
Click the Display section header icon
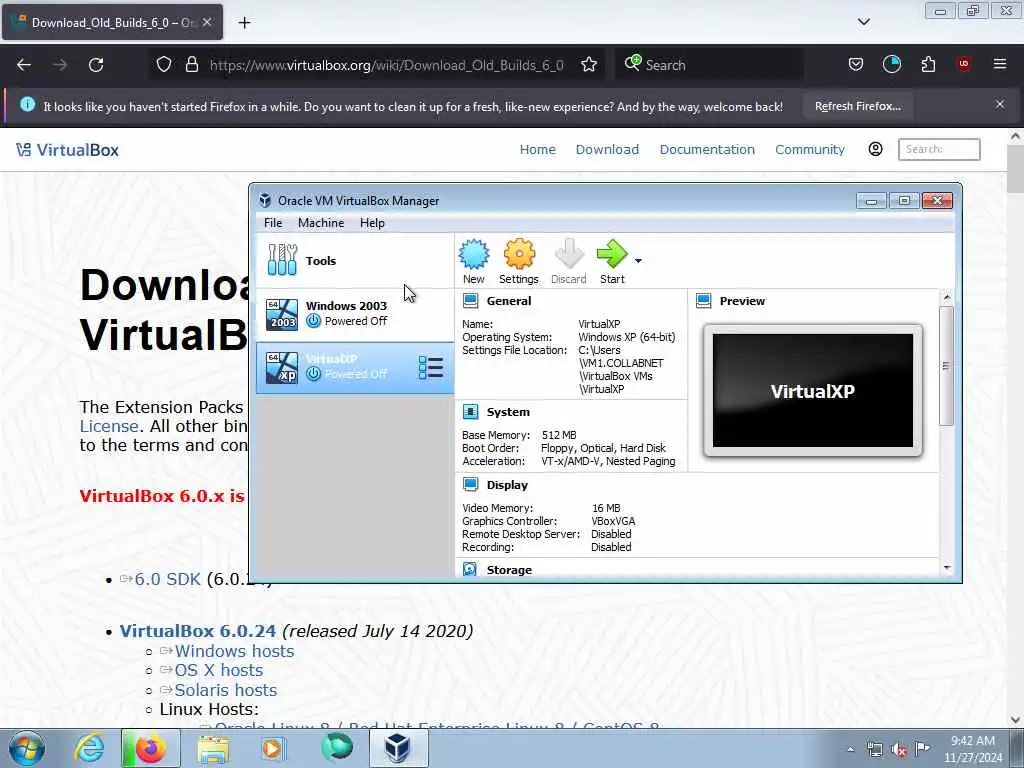click(x=470, y=485)
